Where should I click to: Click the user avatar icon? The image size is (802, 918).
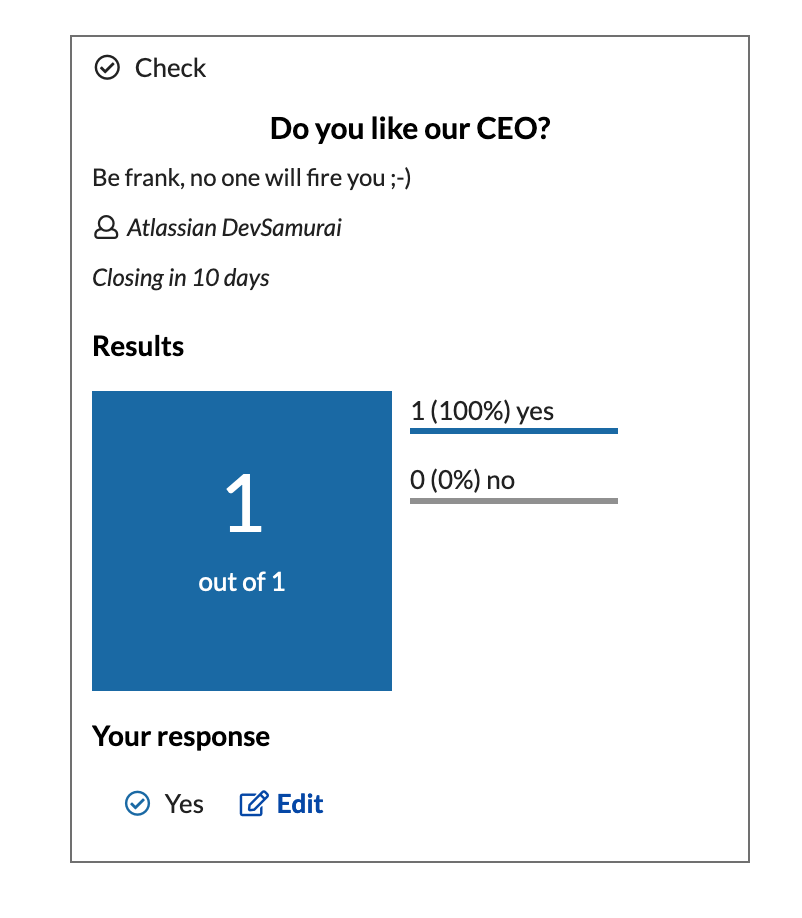[x=105, y=229]
